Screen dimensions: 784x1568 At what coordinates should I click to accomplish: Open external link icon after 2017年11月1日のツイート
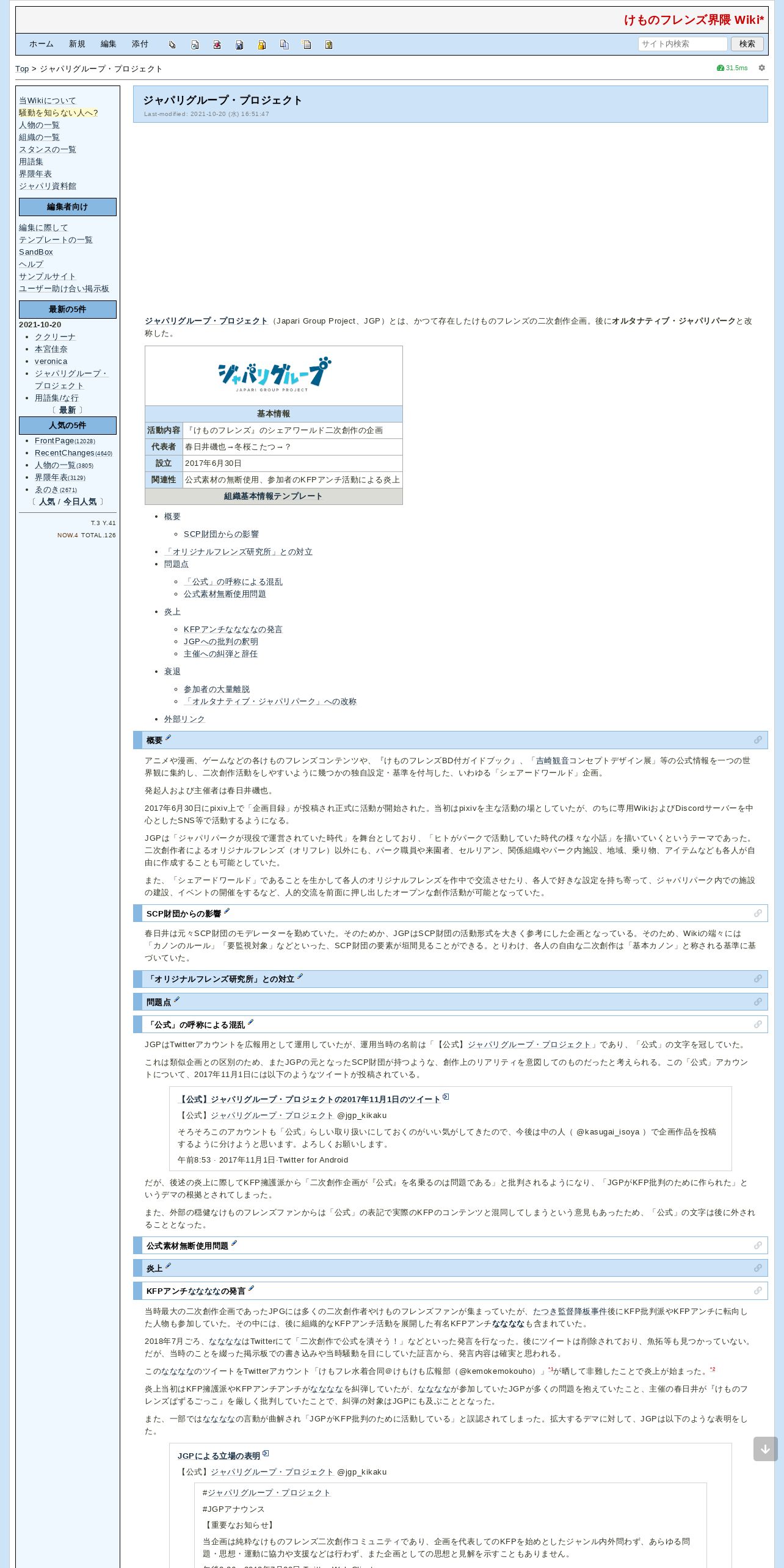tap(446, 1097)
